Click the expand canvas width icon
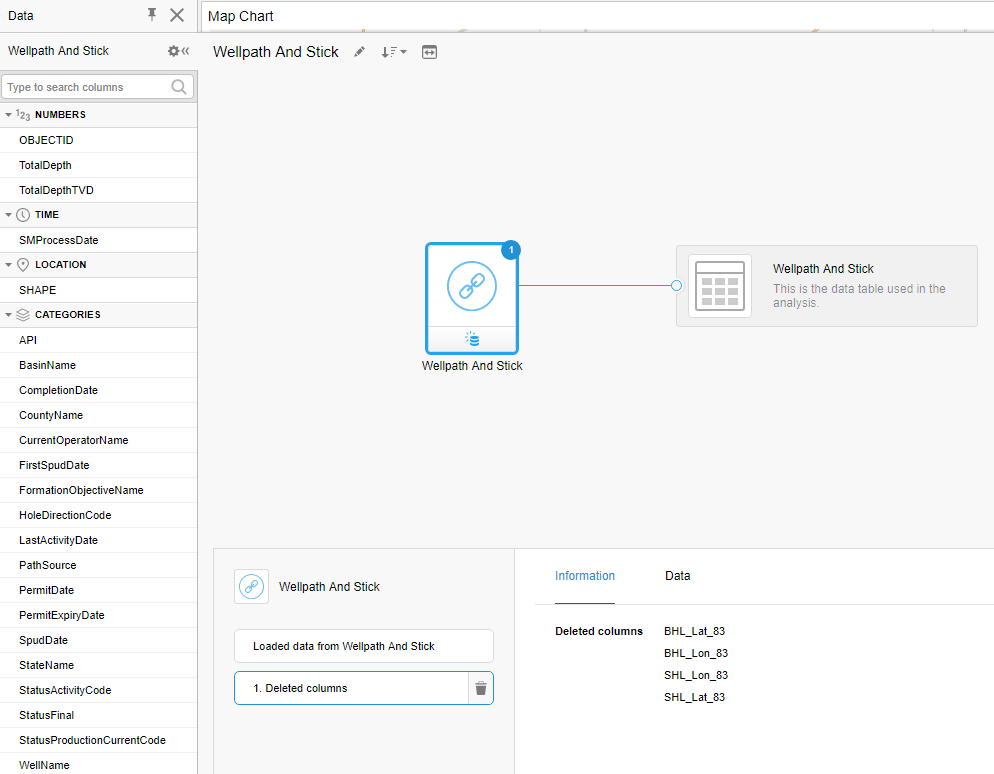Image resolution: width=994 pixels, height=774 pixels. click(430, 52)
